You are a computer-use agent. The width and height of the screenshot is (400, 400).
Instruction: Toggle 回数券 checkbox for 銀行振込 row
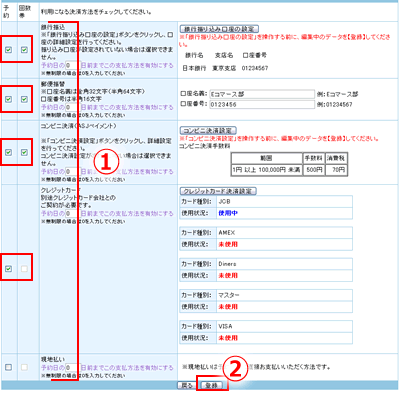(24, 50)
